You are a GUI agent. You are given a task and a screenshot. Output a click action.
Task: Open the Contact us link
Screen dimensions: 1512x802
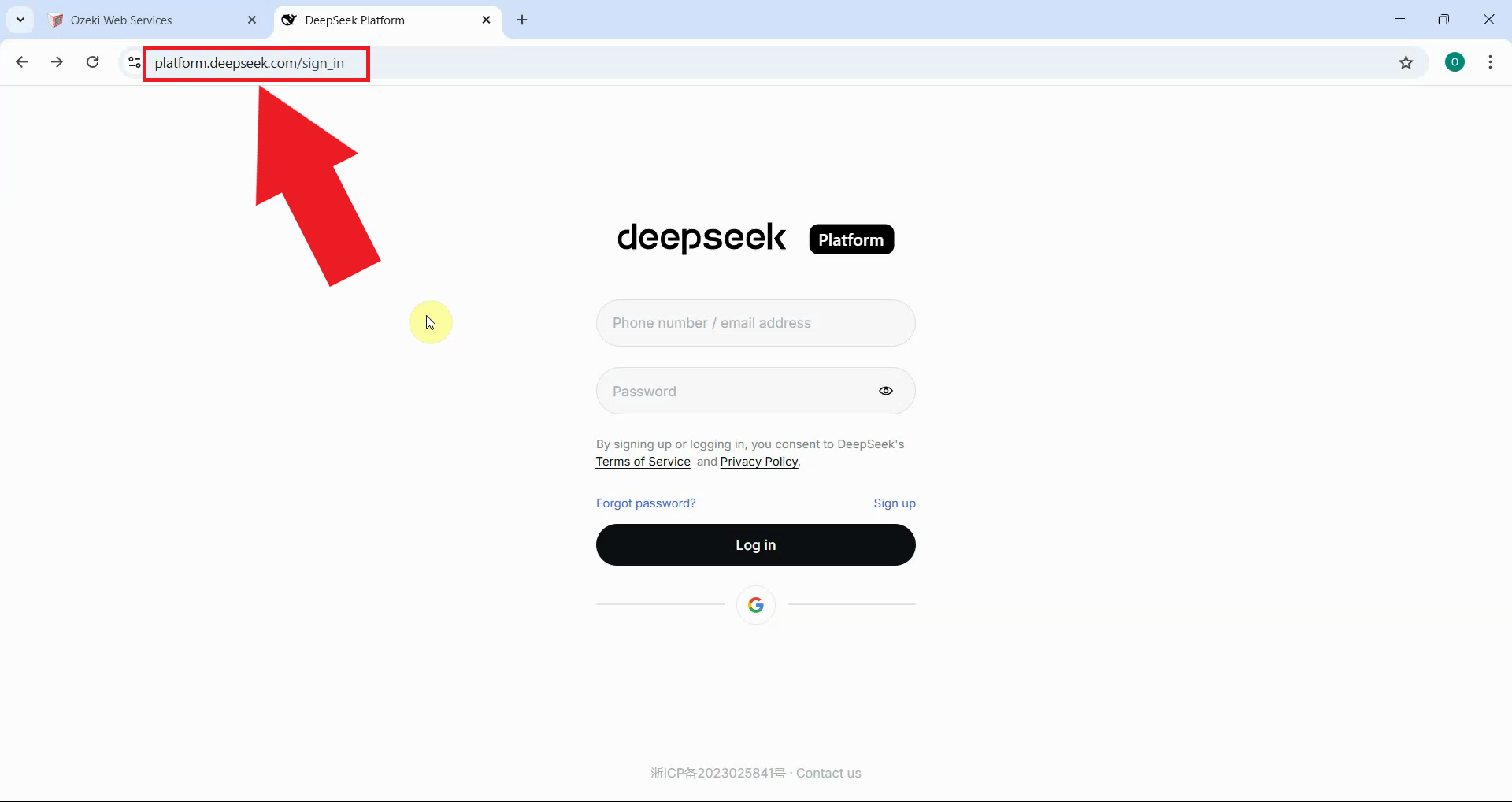click(x=828, y=773)
